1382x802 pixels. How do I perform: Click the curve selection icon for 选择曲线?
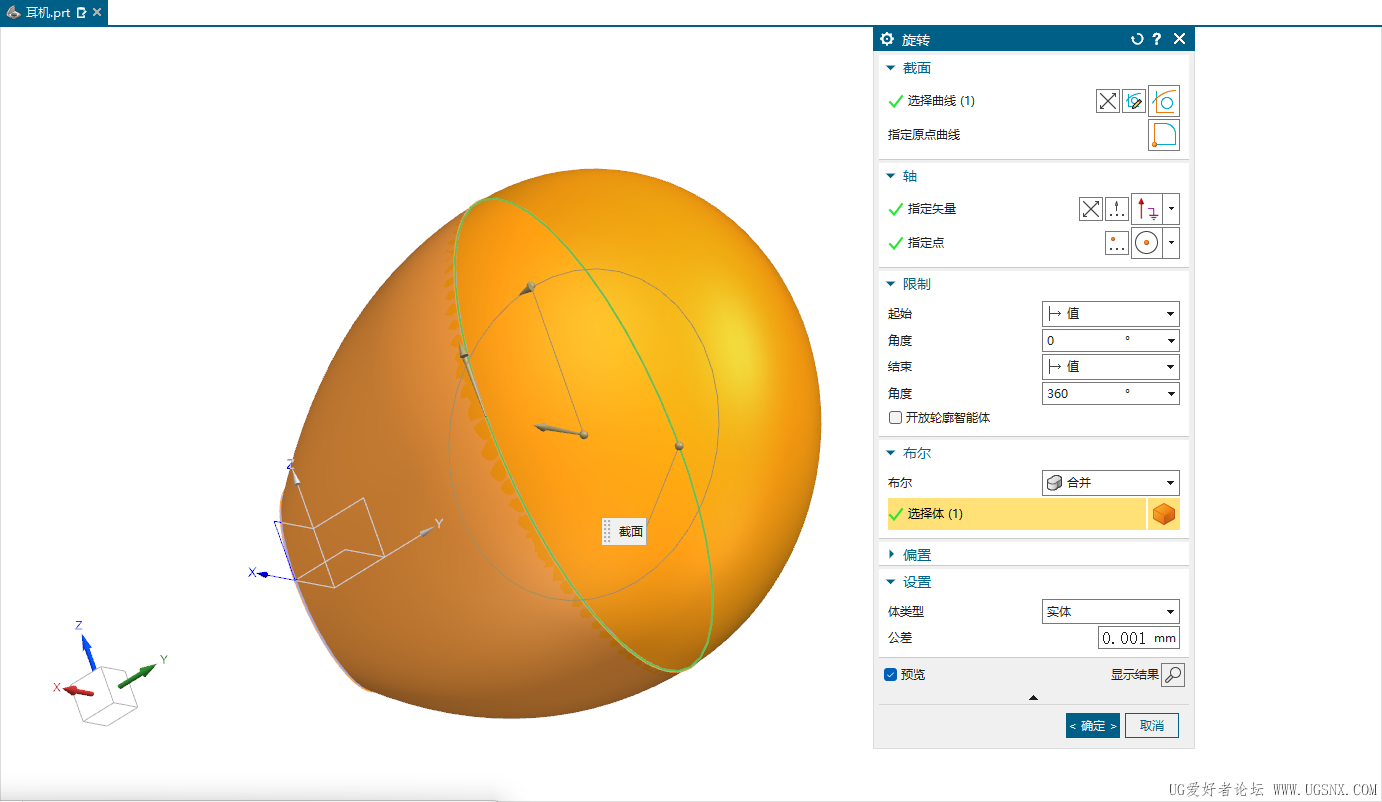(1164, 101)
